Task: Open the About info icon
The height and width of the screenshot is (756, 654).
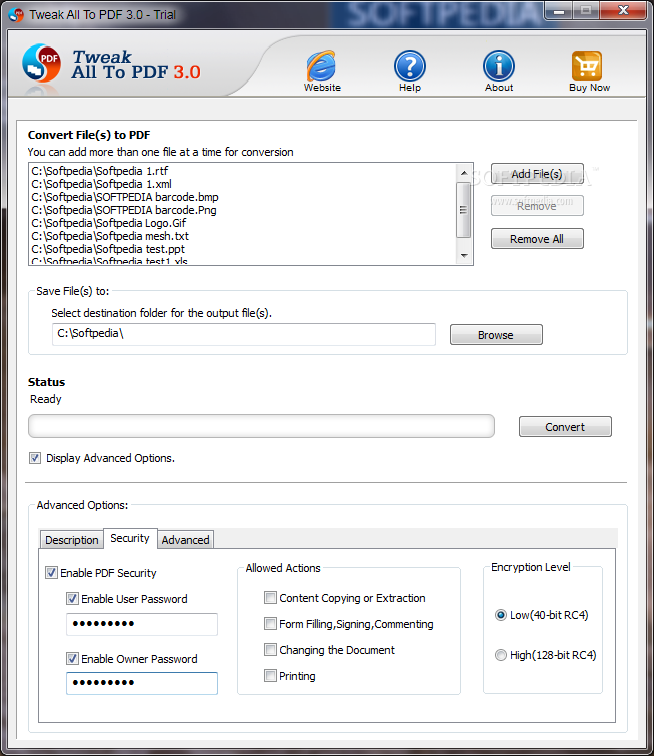Action: pyautogui.click(x=499, y=66)
